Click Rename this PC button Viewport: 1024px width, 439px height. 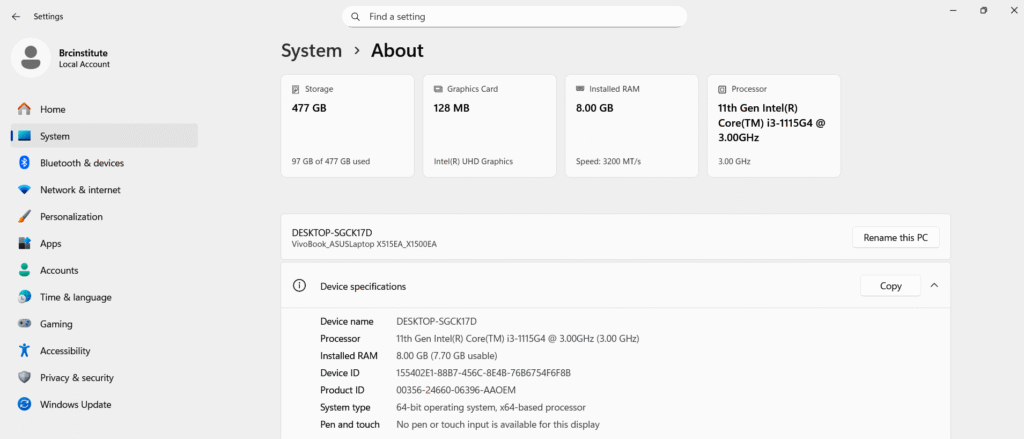[895, 238]
